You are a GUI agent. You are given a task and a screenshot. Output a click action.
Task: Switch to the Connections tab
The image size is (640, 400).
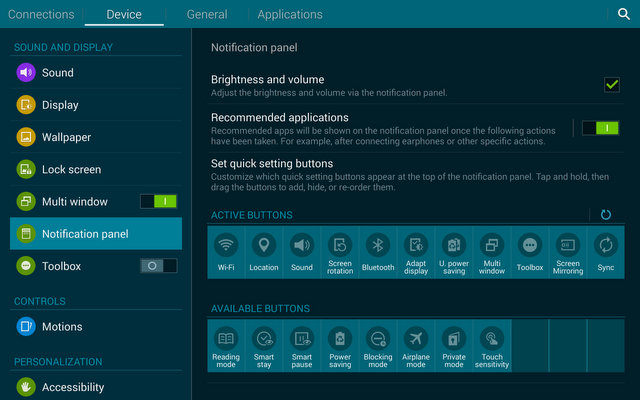[41, 14]
